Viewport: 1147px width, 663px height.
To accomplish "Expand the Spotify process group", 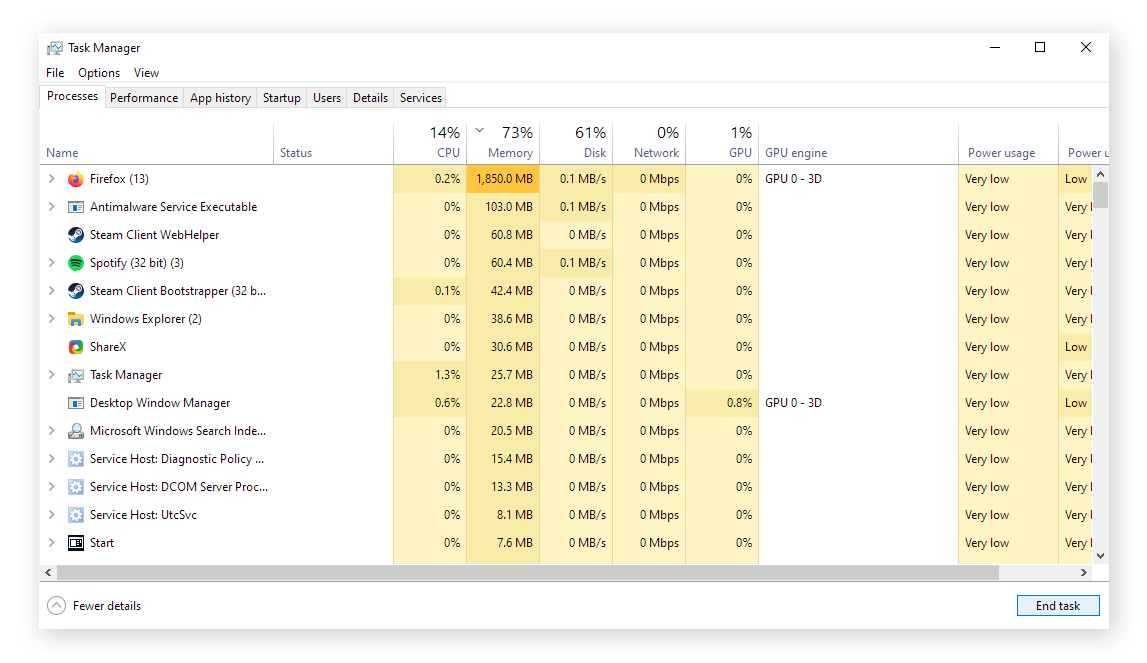I will (x=53, y=263).
